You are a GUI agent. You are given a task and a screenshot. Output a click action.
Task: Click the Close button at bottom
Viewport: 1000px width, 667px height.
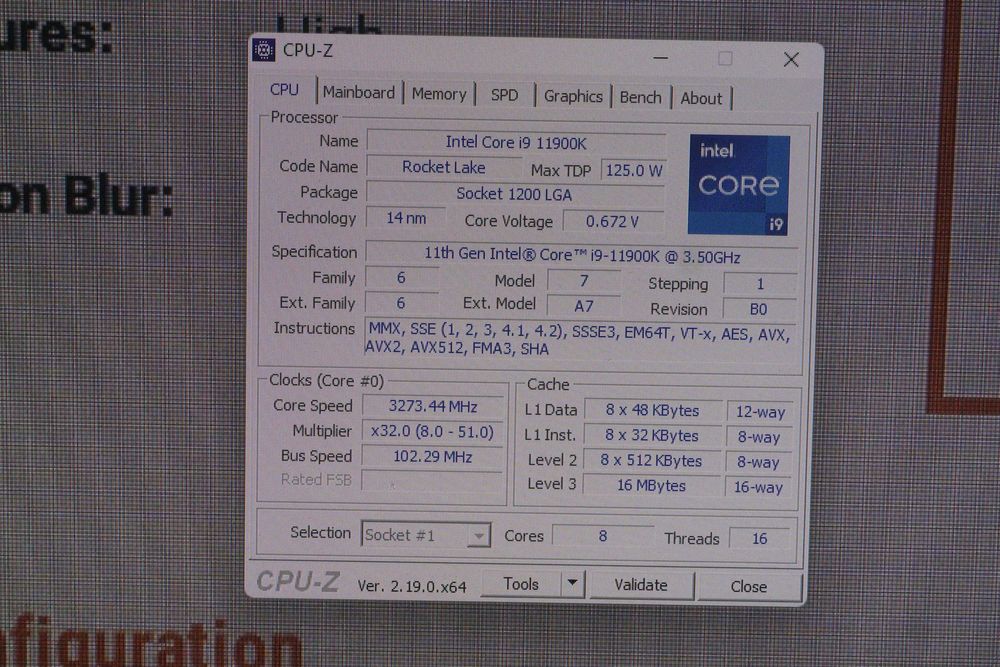coord(749,587)
